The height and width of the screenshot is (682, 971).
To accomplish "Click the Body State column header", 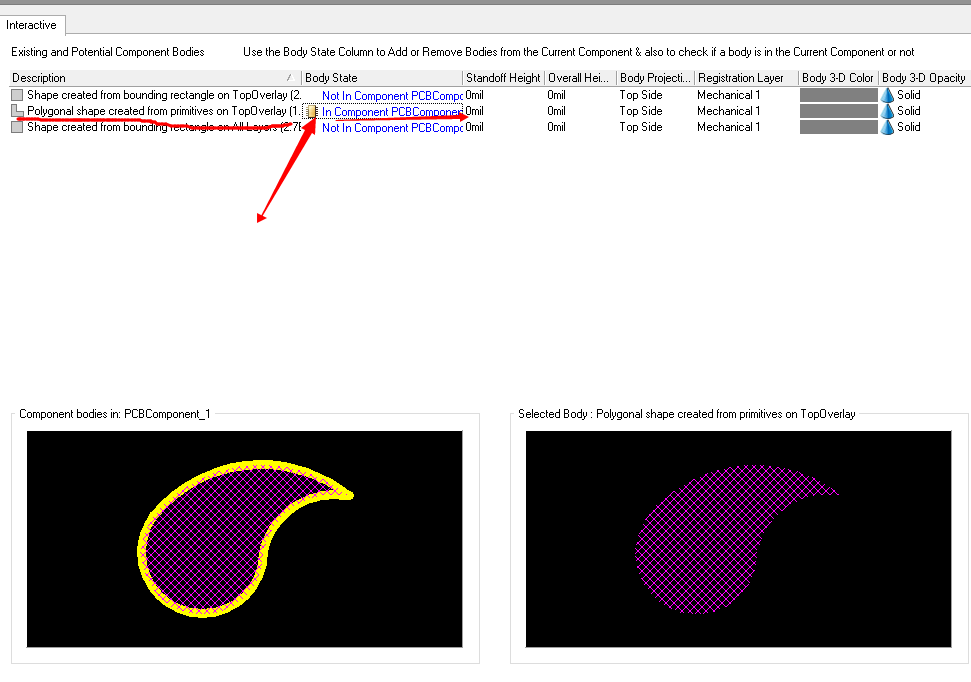I will (x=382, y=78).
